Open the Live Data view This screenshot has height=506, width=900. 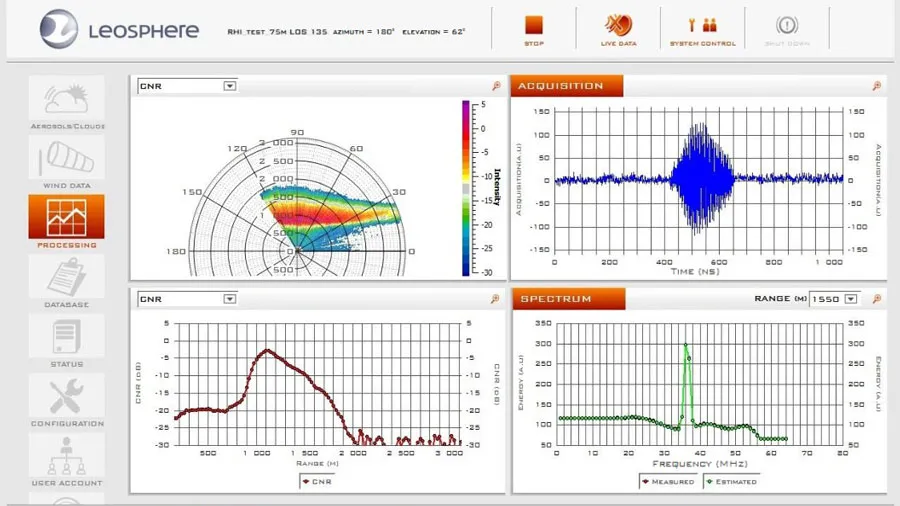click(x=618, y=25)
